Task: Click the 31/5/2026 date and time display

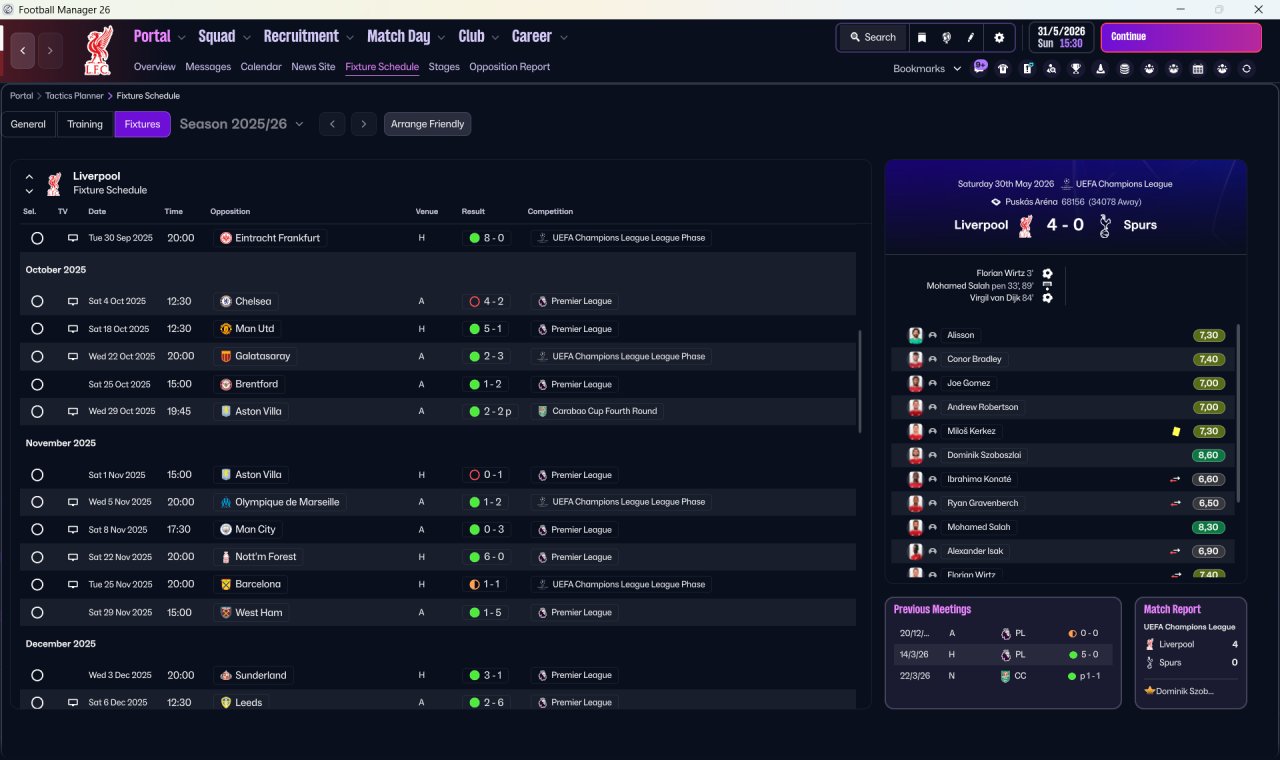Action: point(1060,37)
